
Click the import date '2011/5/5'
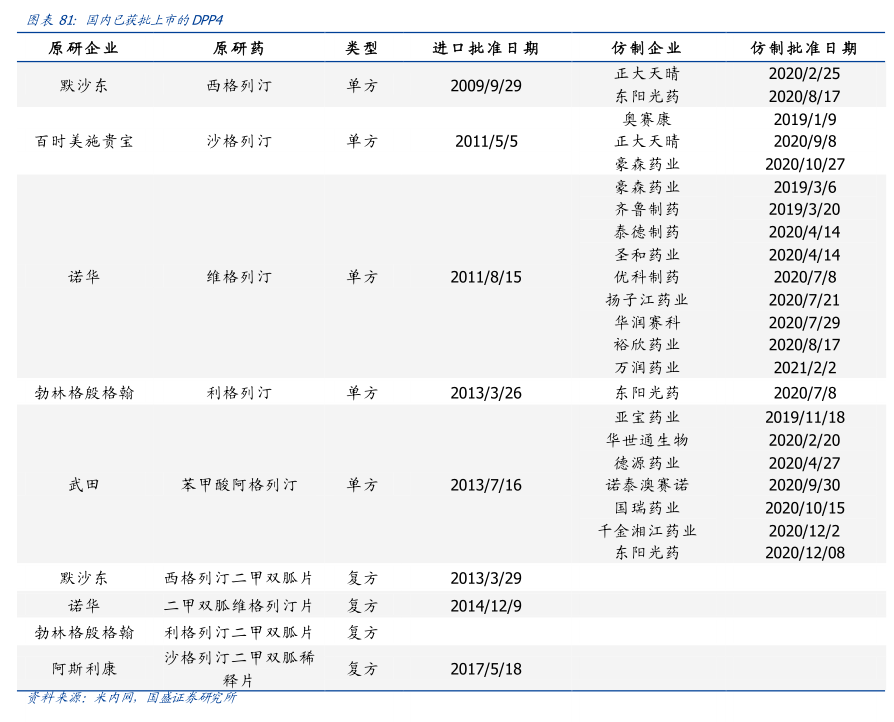tap(486, 141)
